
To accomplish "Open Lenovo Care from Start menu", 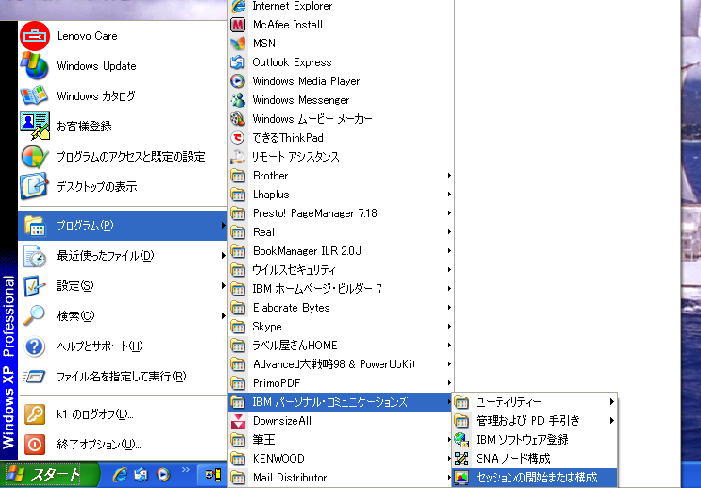I will 122,36.
